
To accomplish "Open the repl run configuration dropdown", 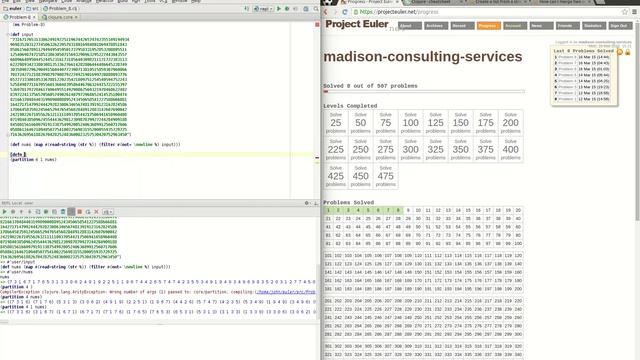I will pyautogui.click(x=263, y=9).
